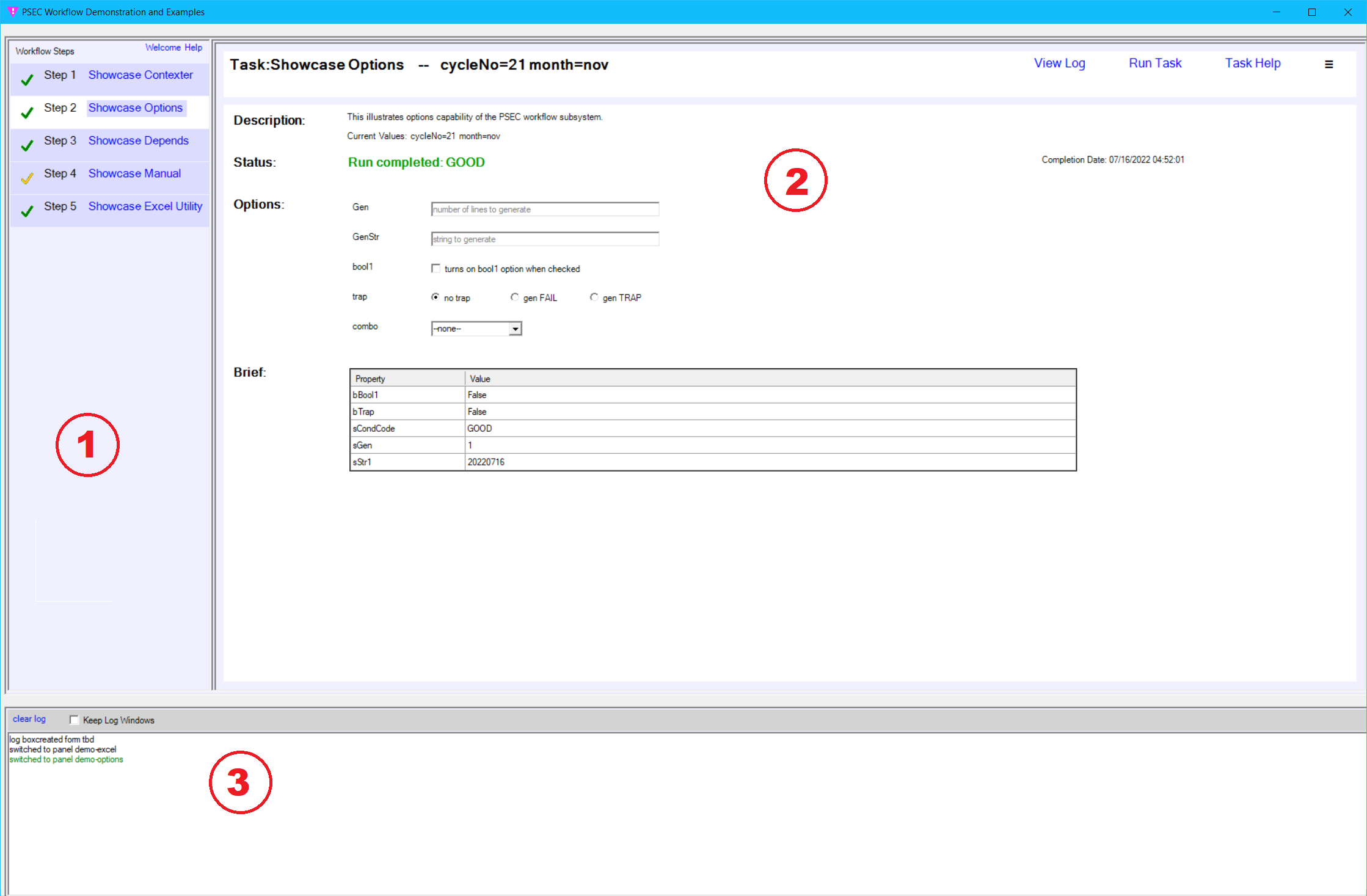1367x896 pixels.
Task: Open Showcase Excel Utility step
Action: pos(145,206)
